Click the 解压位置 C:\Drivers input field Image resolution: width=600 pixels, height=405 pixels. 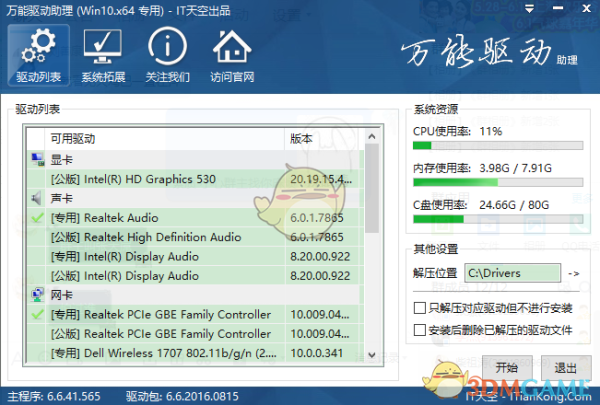click(513, 273)
